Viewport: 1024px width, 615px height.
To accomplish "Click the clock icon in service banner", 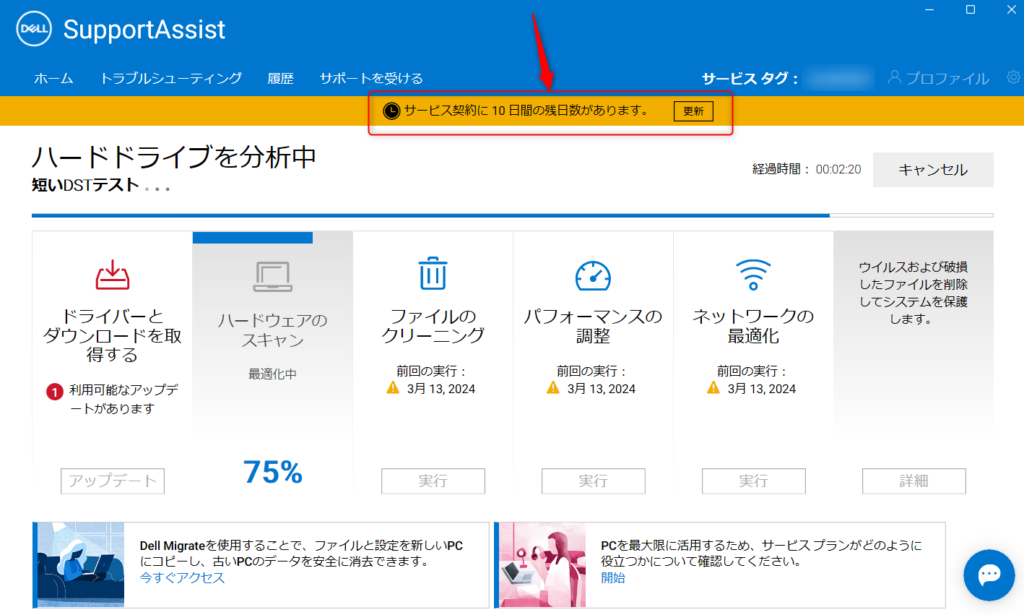I will [391, 111].
